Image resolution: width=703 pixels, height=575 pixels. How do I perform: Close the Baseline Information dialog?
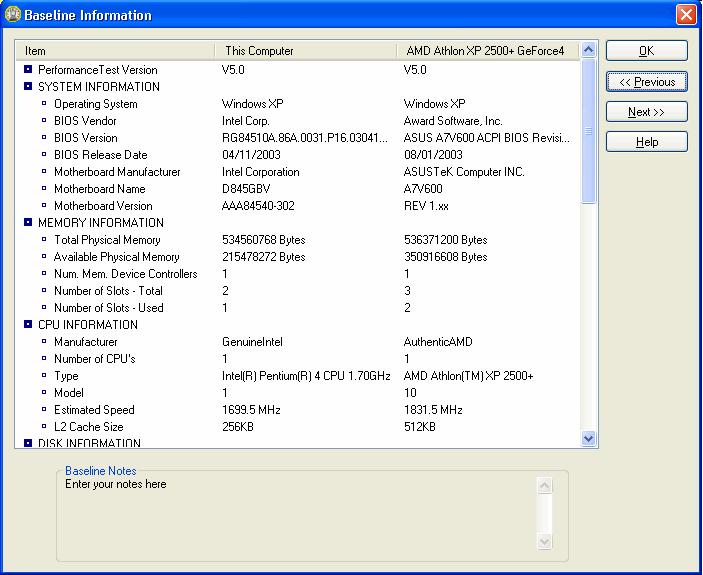pos(686,15)
